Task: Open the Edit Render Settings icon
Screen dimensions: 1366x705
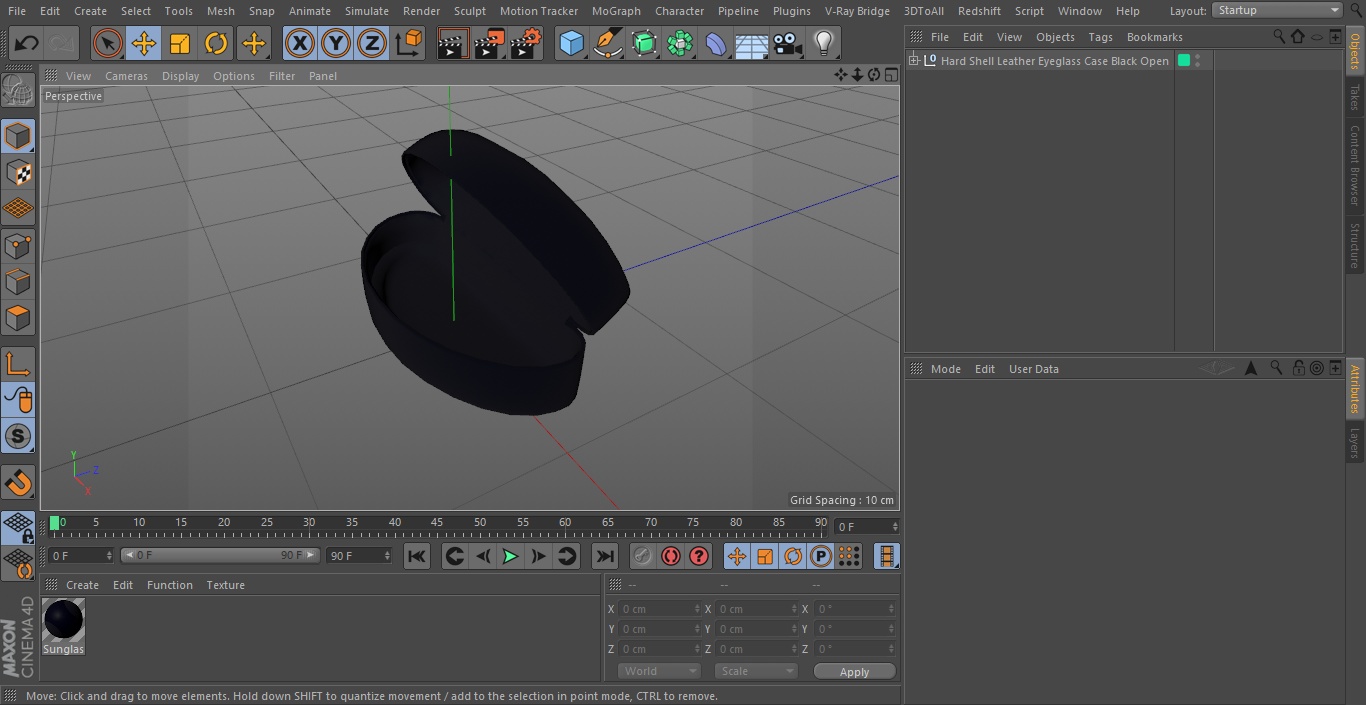Action: [526, 43]
